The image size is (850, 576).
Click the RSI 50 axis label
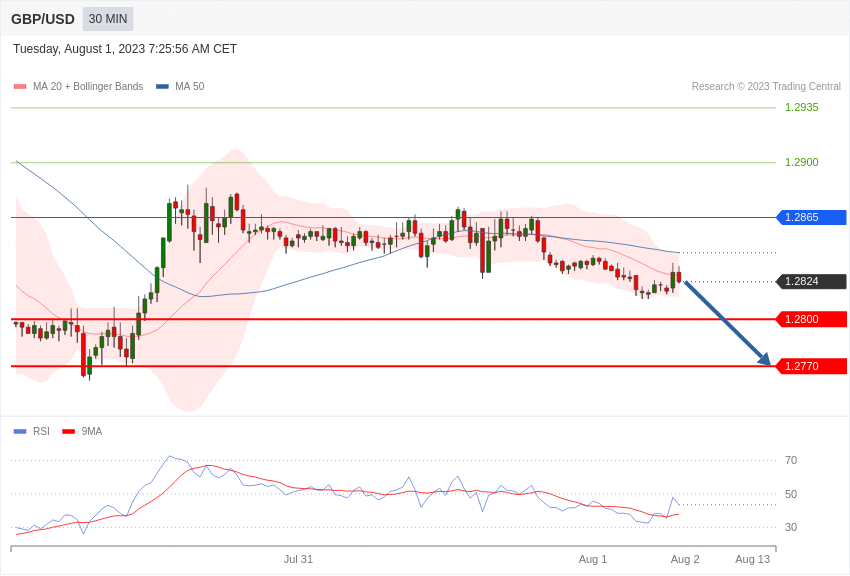coord(791,494)
